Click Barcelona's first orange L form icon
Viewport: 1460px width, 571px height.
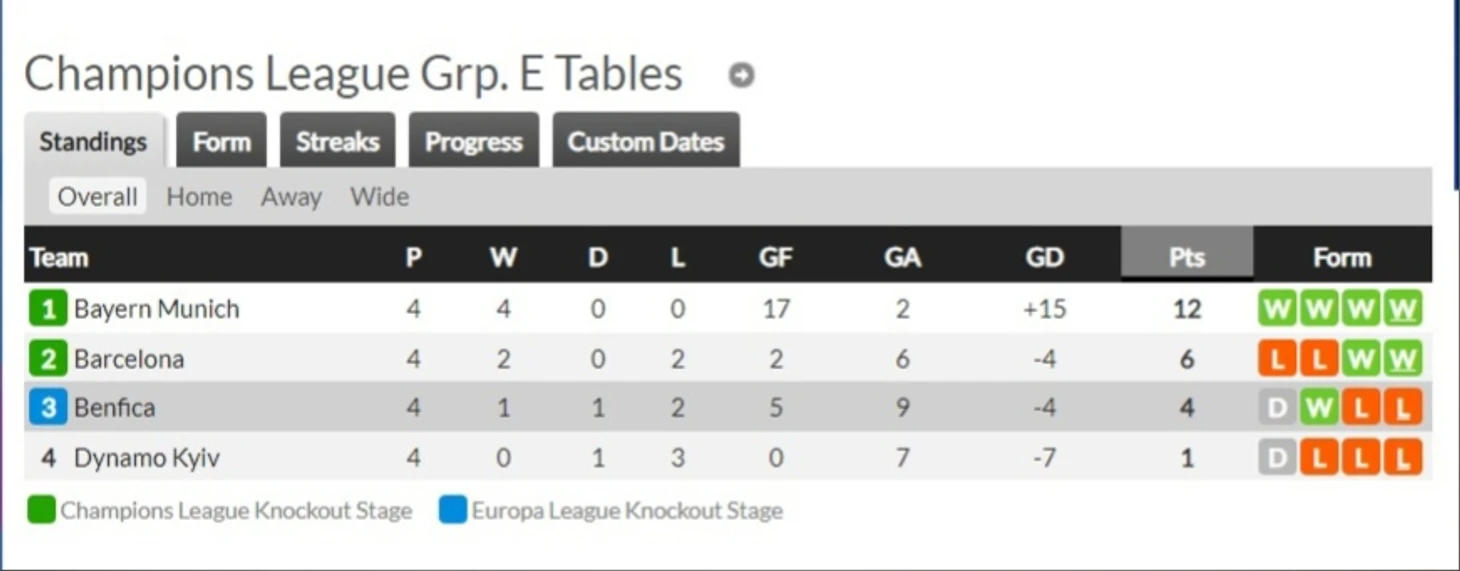1277,358
